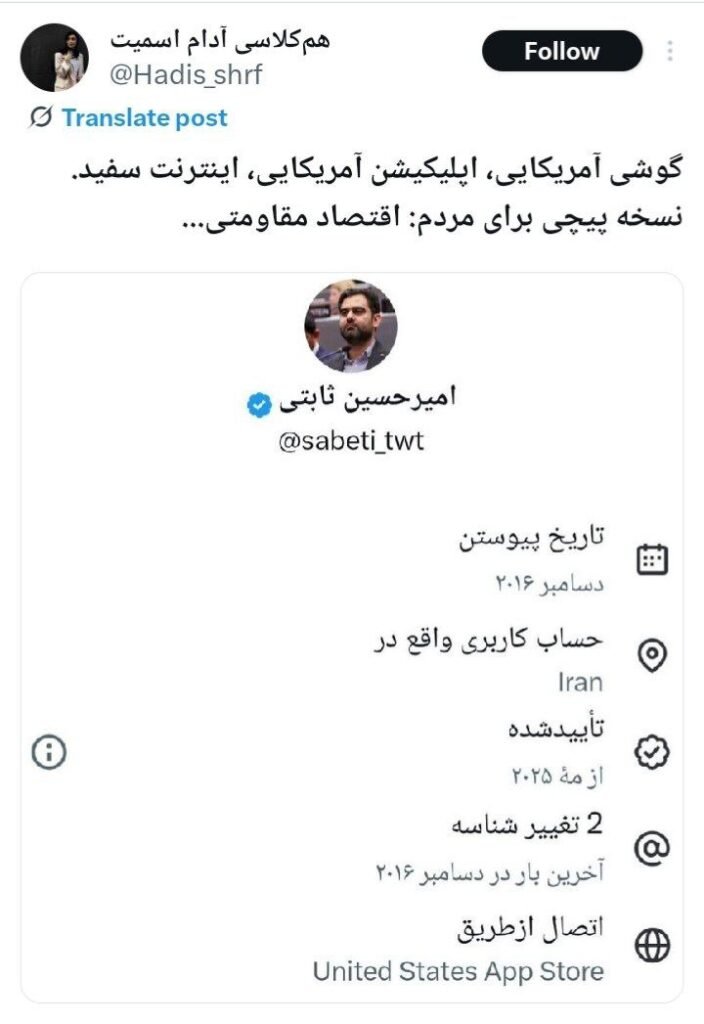Image resolution: width=704 pixels, height=1024 pixels.
Task: Click the @ username changes icon
Action: pyautogui.click(x=653, y=848)
